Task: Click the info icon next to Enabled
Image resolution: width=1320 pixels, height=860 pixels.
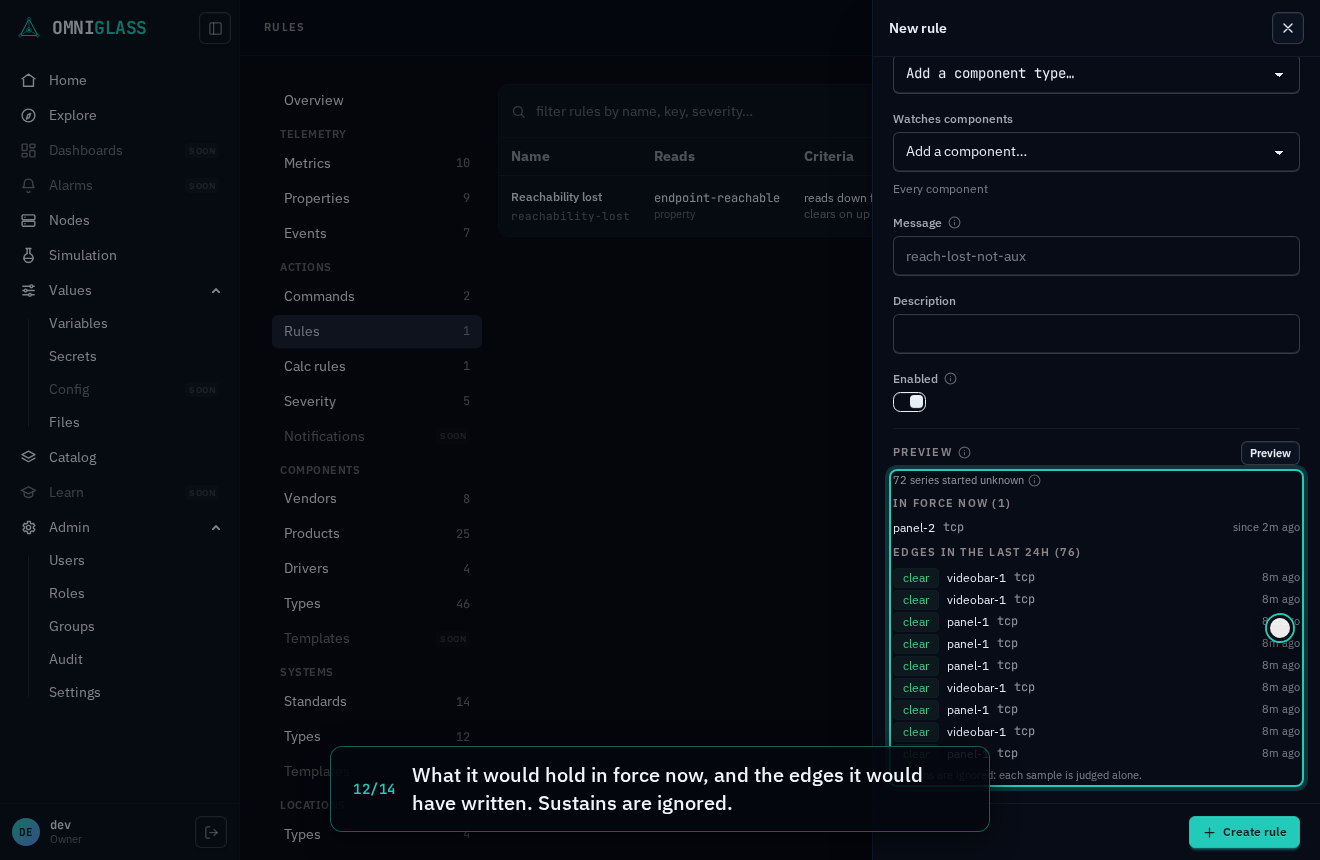Action: (950, 379)
